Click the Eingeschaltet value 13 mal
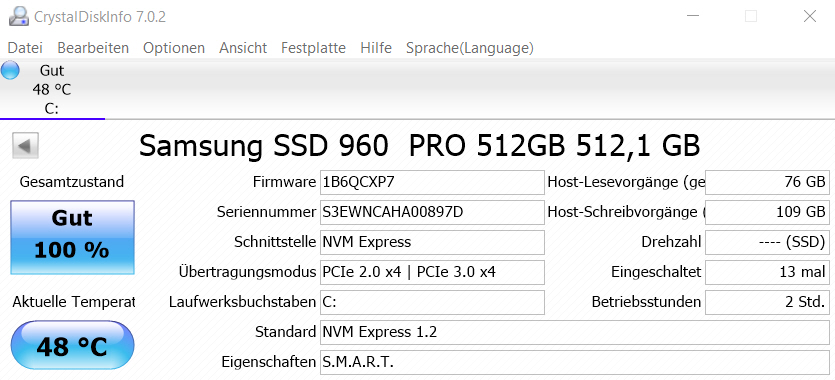The image size is (835, 380). pyautogui.click(x=767, y=272)
